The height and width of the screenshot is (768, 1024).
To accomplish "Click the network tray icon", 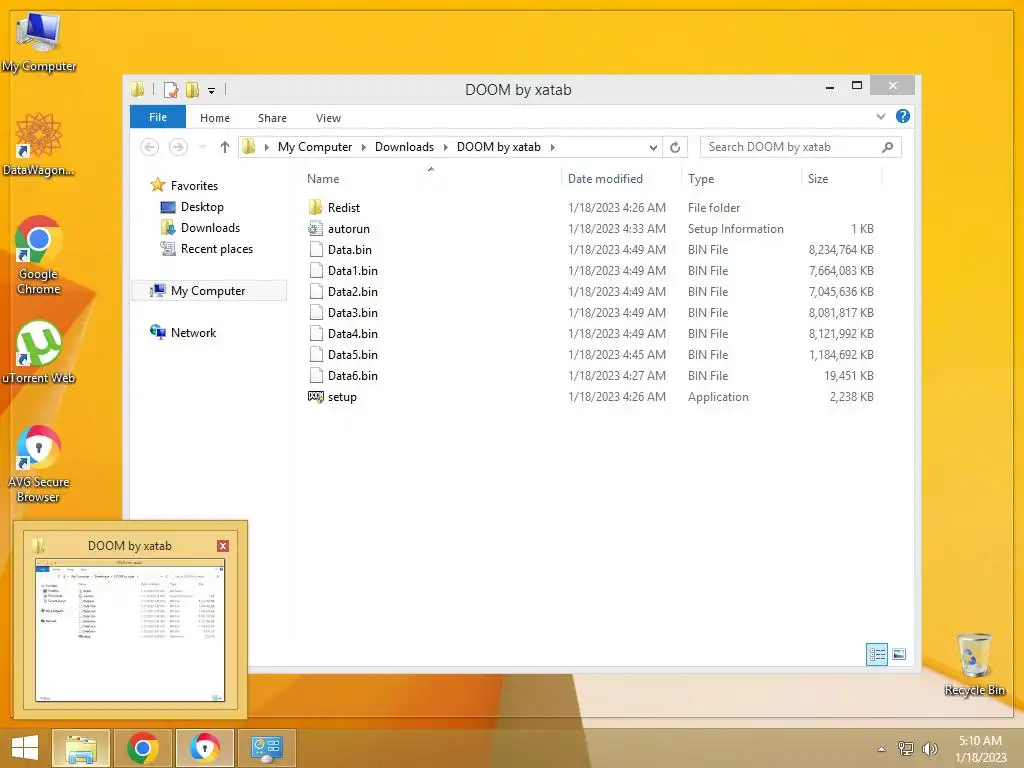I will pos(906,749).
